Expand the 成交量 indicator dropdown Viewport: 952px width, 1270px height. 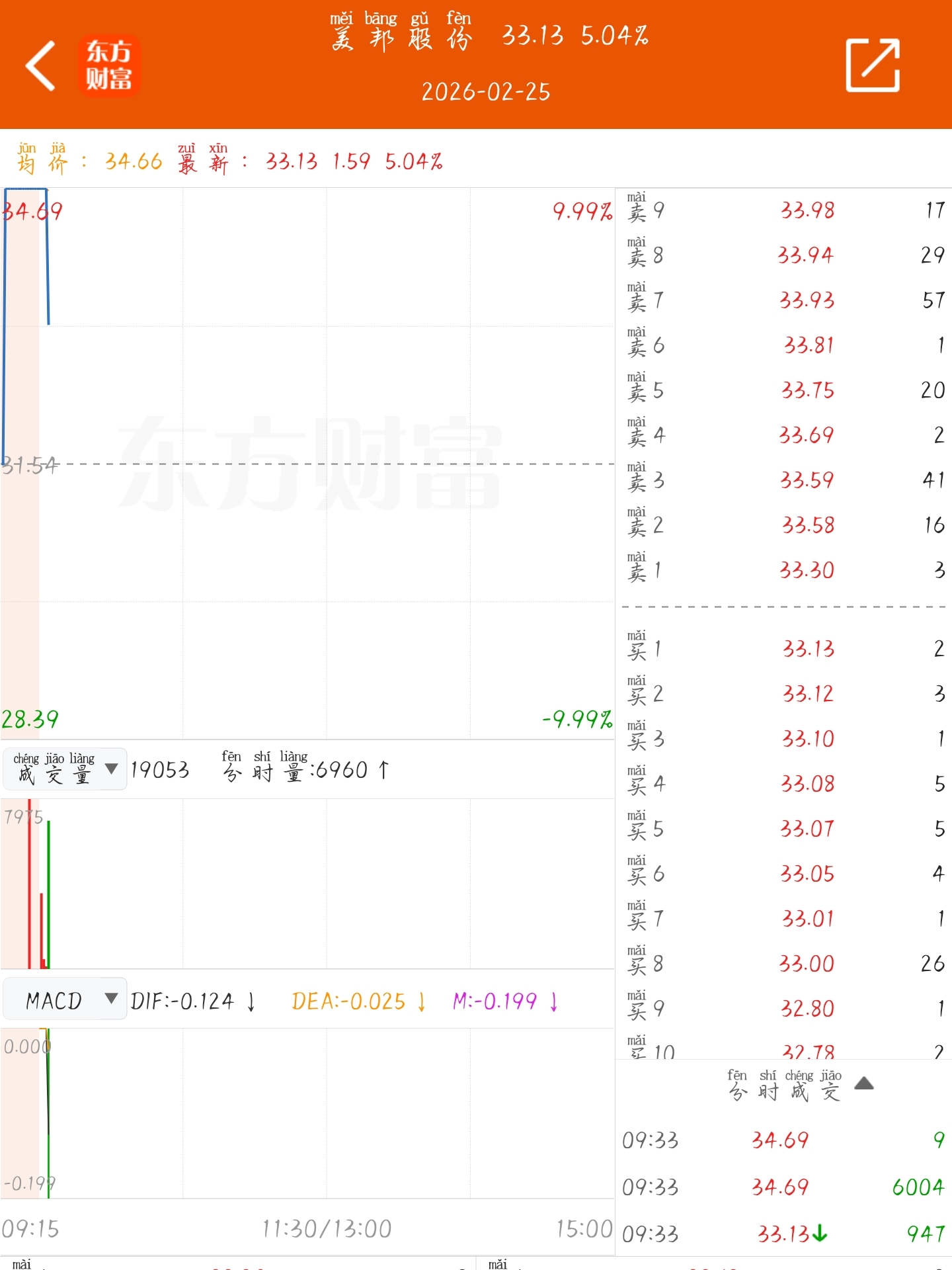pyautogui.click(x=64, y=769)
